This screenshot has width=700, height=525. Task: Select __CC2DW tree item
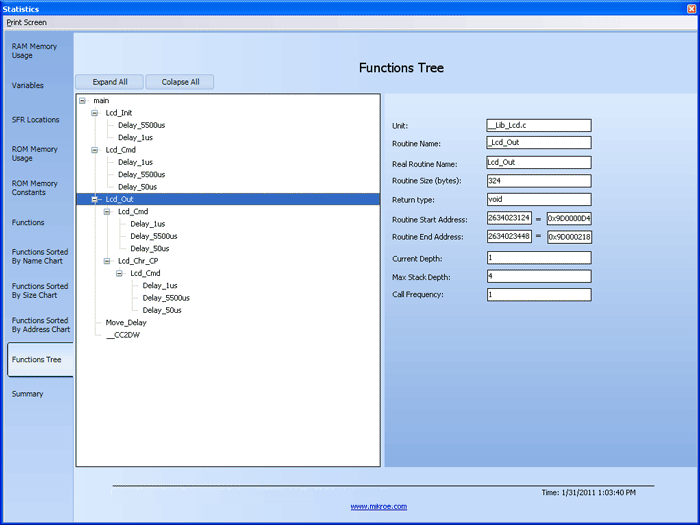(123, 335)
